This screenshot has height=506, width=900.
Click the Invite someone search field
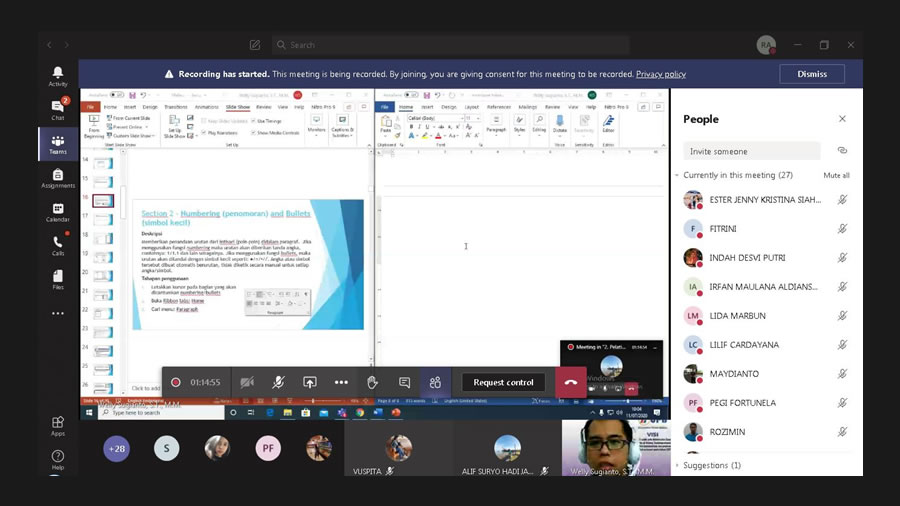click(751, 151)
